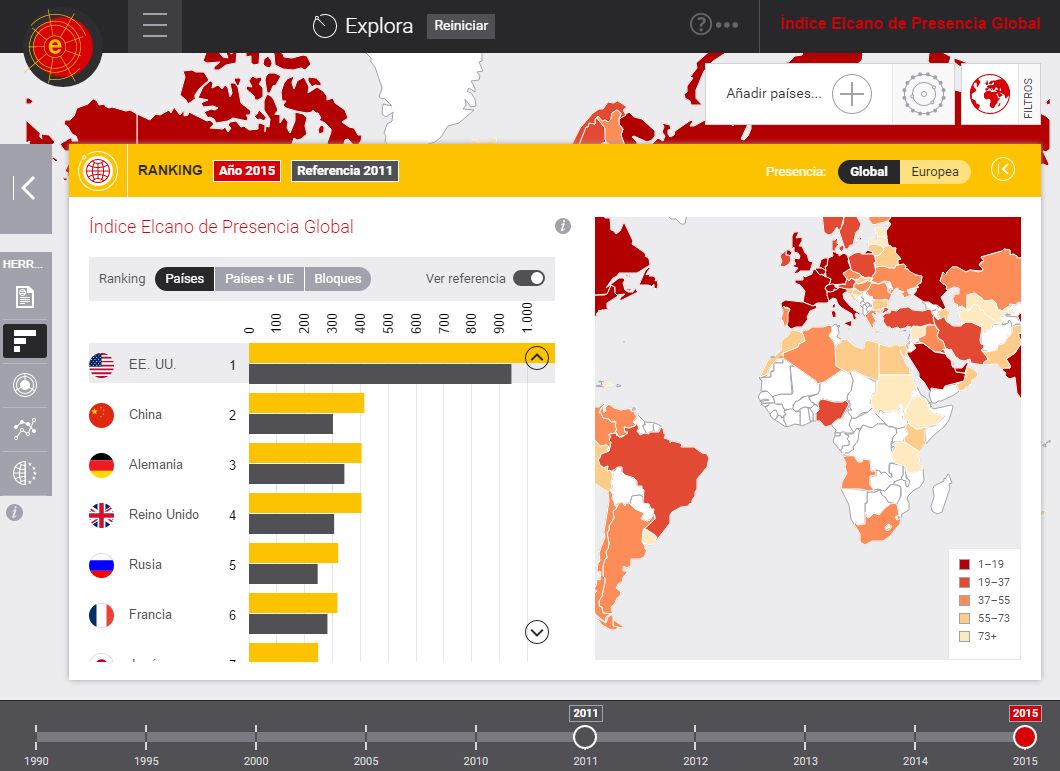
Task: Toggle the Ver referencia switch
Action: coord(529,278)
